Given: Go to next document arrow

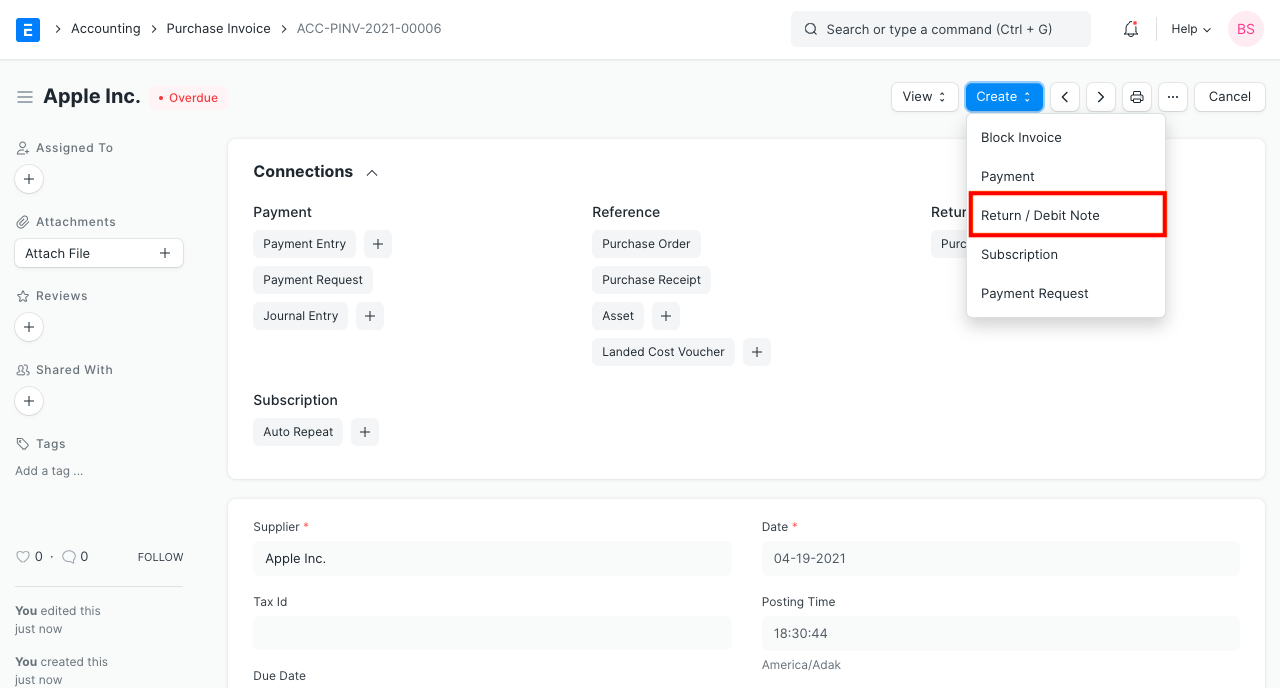Looking at the screenshot, I should click(1101, 97).
